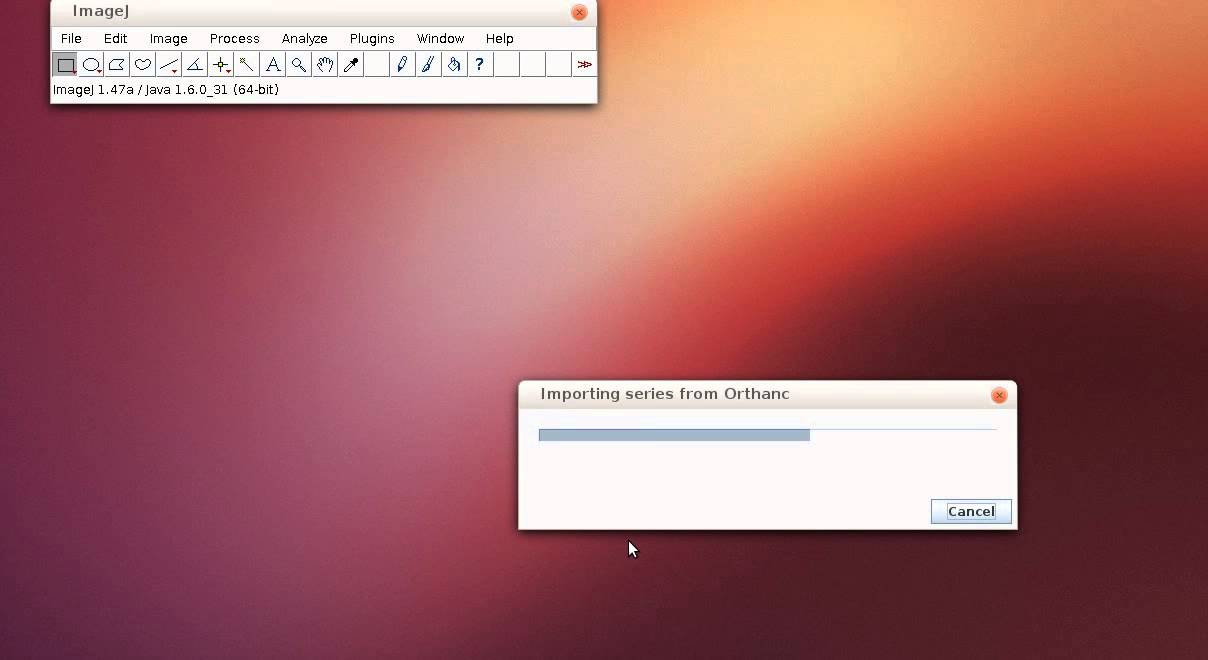
Task: Select the Oval selection tool
Action: pyautogui.click(x=91, y=65)
